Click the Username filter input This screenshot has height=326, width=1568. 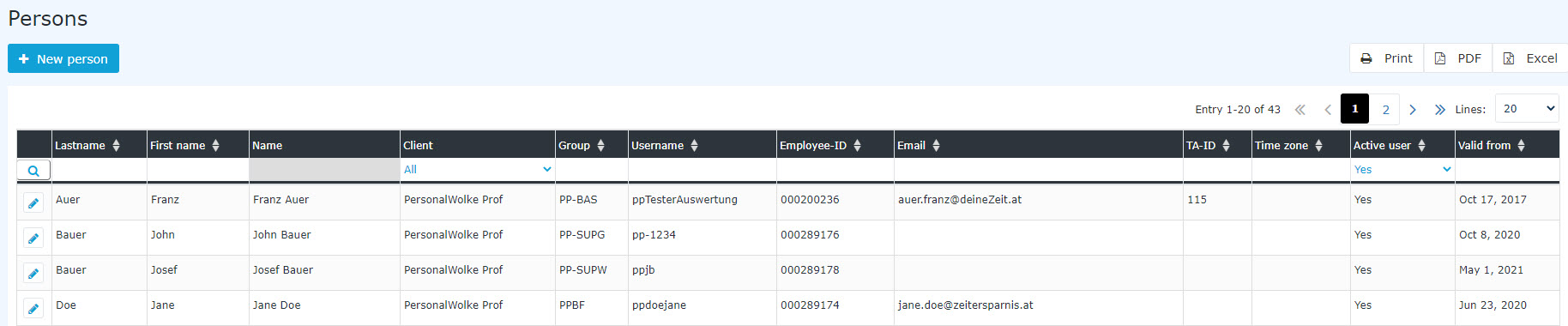click(x=703, y=170)
